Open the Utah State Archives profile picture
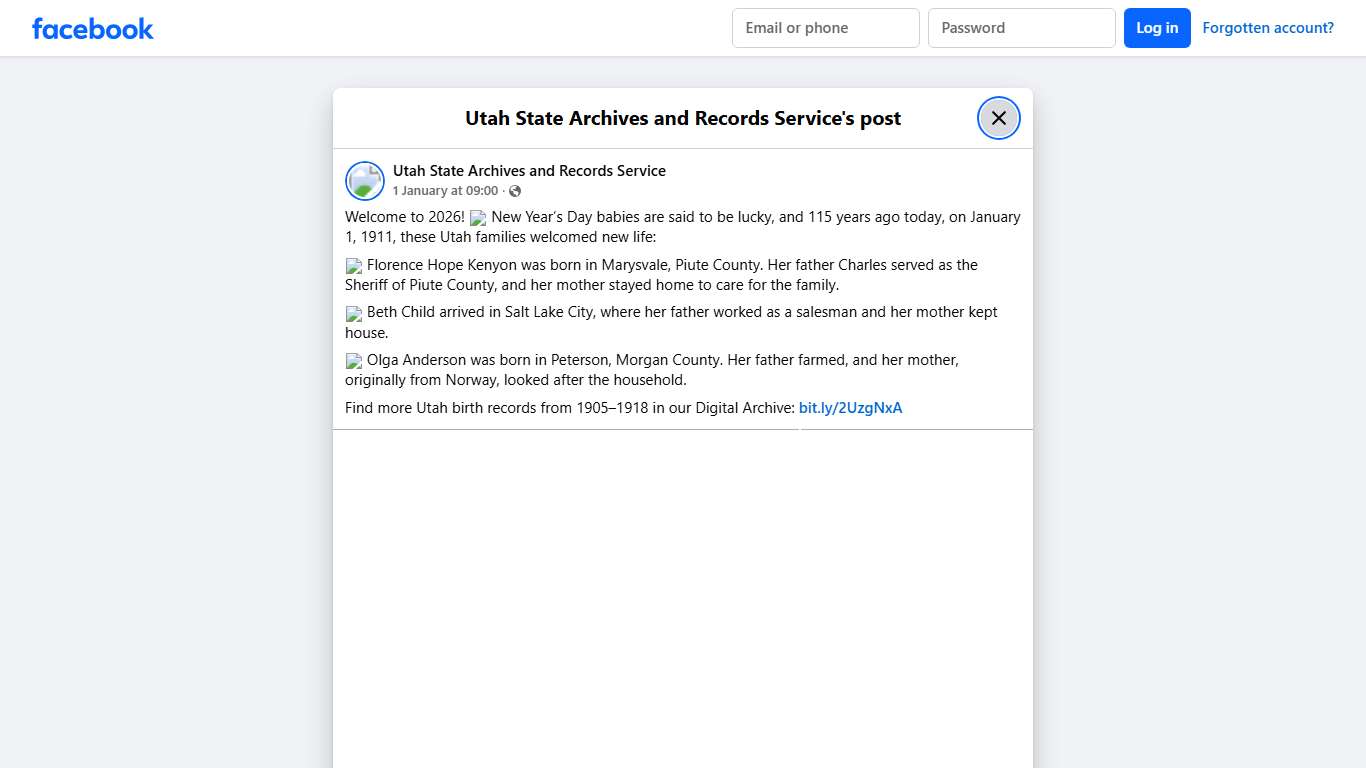The width and height of the screenshot is (1366, 768). click(365, 181)
